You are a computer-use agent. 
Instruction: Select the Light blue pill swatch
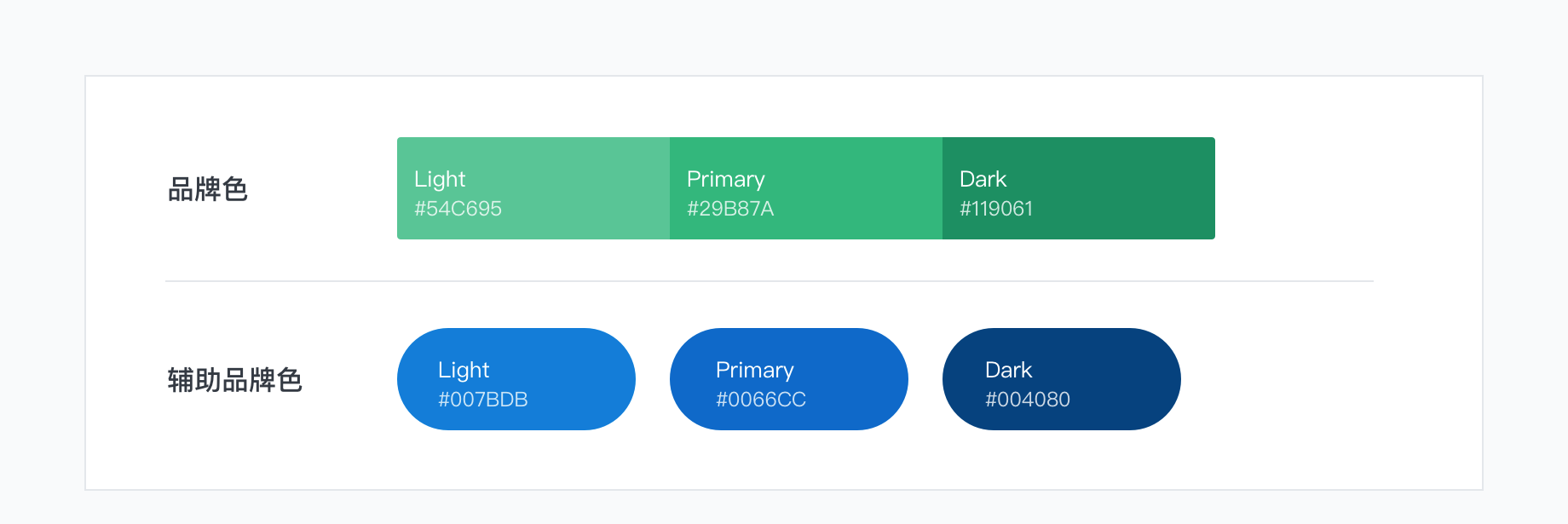(x=516, y=379)
